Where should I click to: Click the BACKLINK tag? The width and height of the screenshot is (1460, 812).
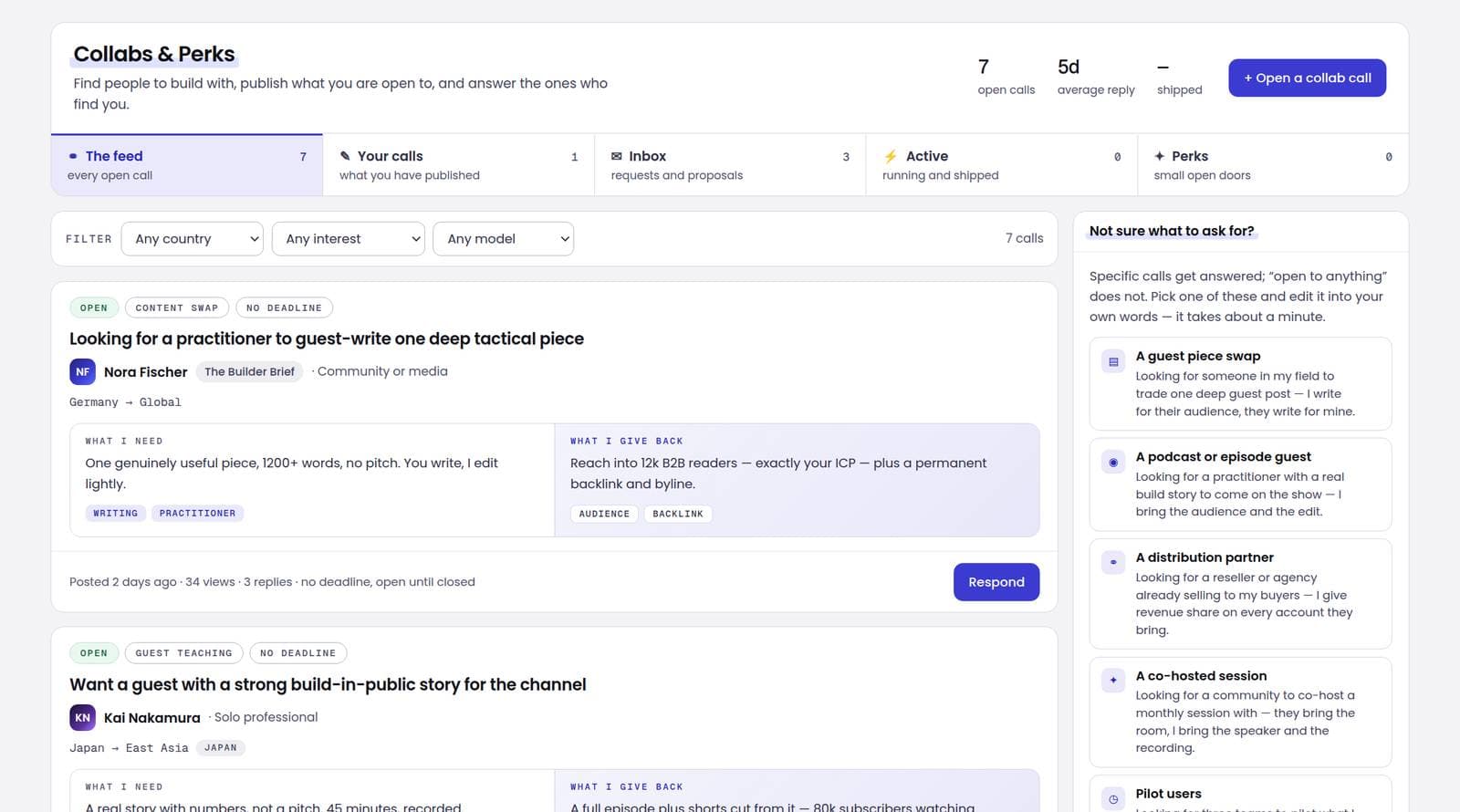point(678,514)
